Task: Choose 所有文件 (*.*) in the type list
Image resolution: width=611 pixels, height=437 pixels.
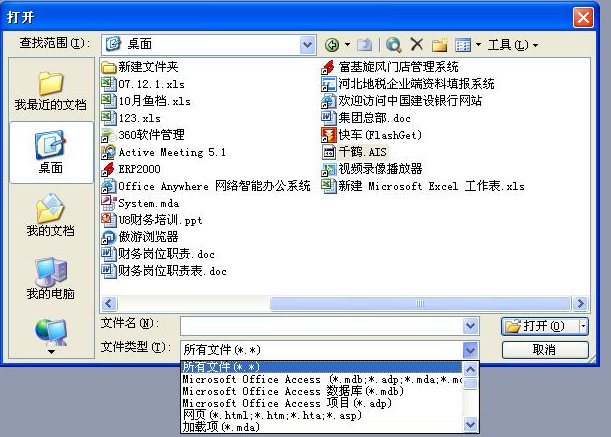Action: [321, 367]
